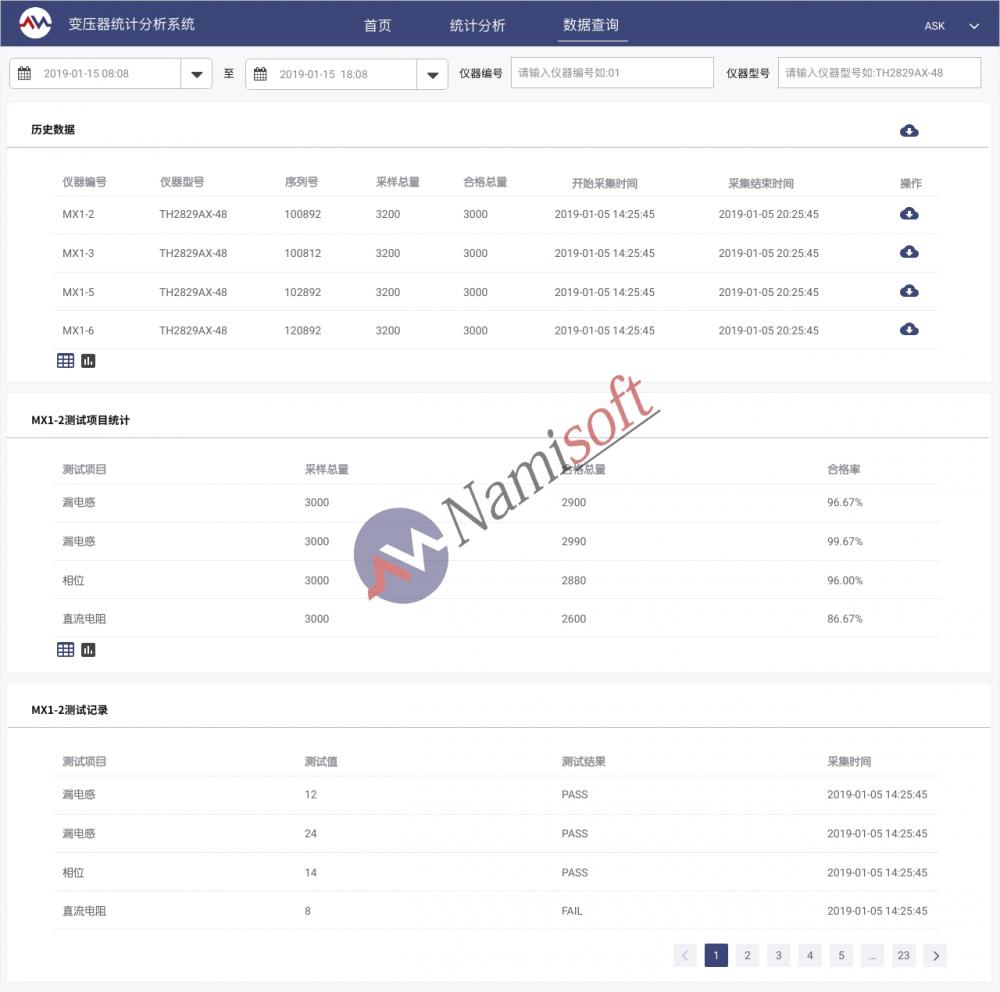1000x992 pixels.
Task: Open the start date-time dropdown
Action: coord(196,74)
